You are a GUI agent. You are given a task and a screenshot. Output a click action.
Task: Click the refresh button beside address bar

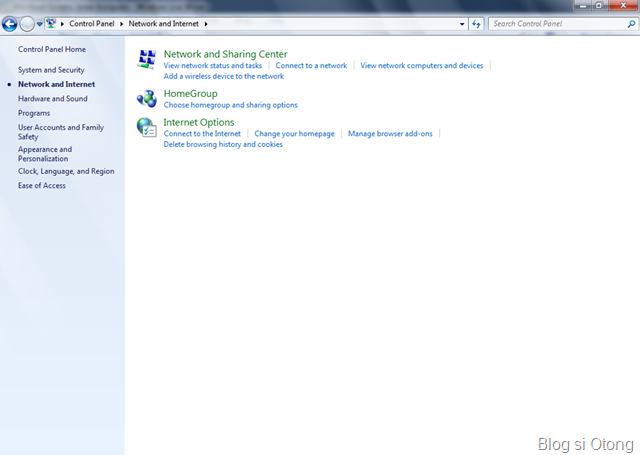[476, 24]
